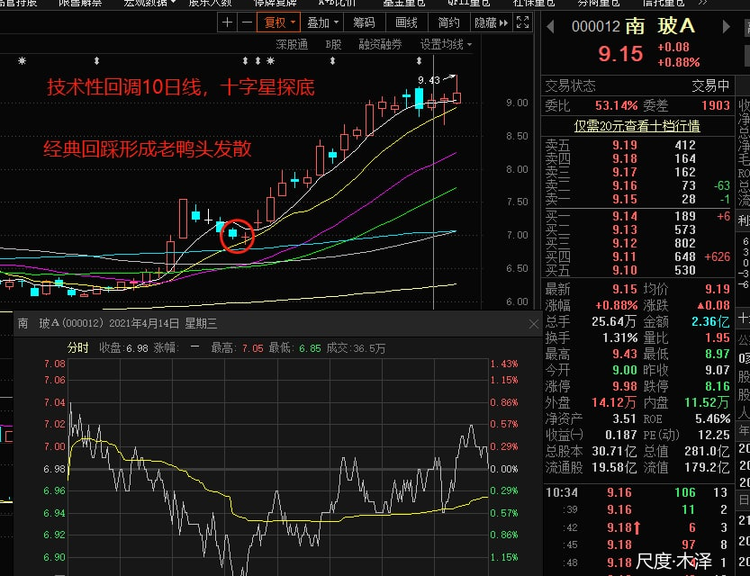This screenshot has width=750, height=576.
Task: Zoom out the K-line chart with minus button
Action: [x=246, y=22]
